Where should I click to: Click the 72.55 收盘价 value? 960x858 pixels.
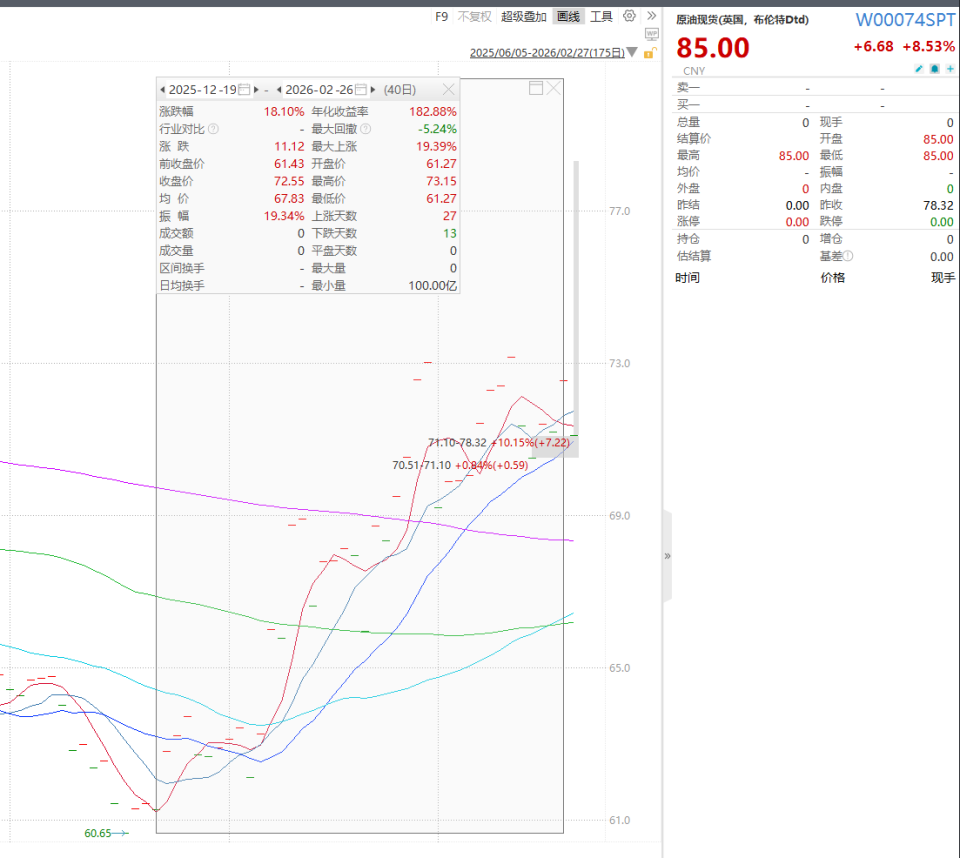point(289,181)
